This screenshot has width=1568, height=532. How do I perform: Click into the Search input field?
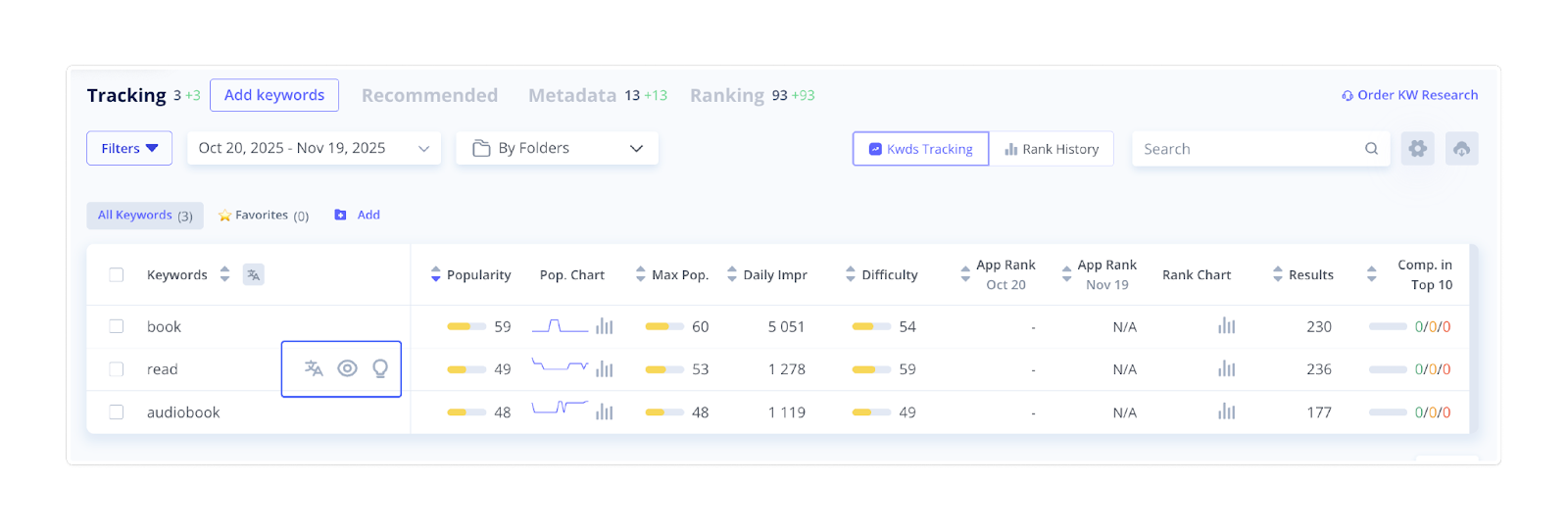(x=1249, y=149)
